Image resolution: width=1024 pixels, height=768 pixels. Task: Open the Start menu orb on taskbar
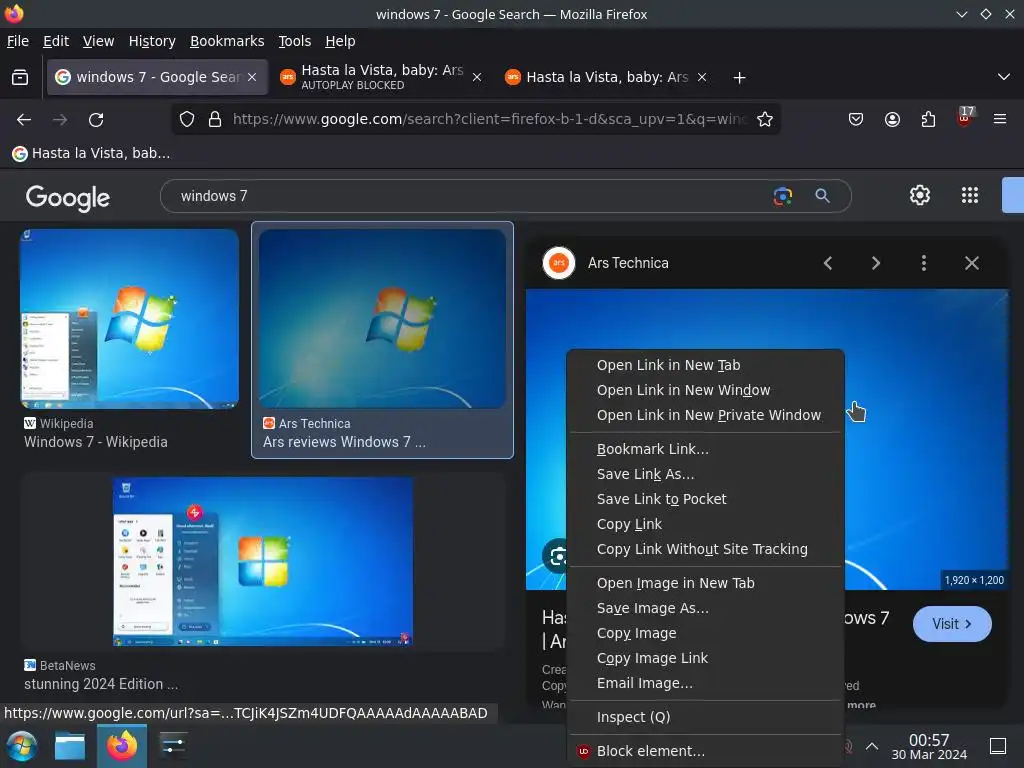pos(22,746)
